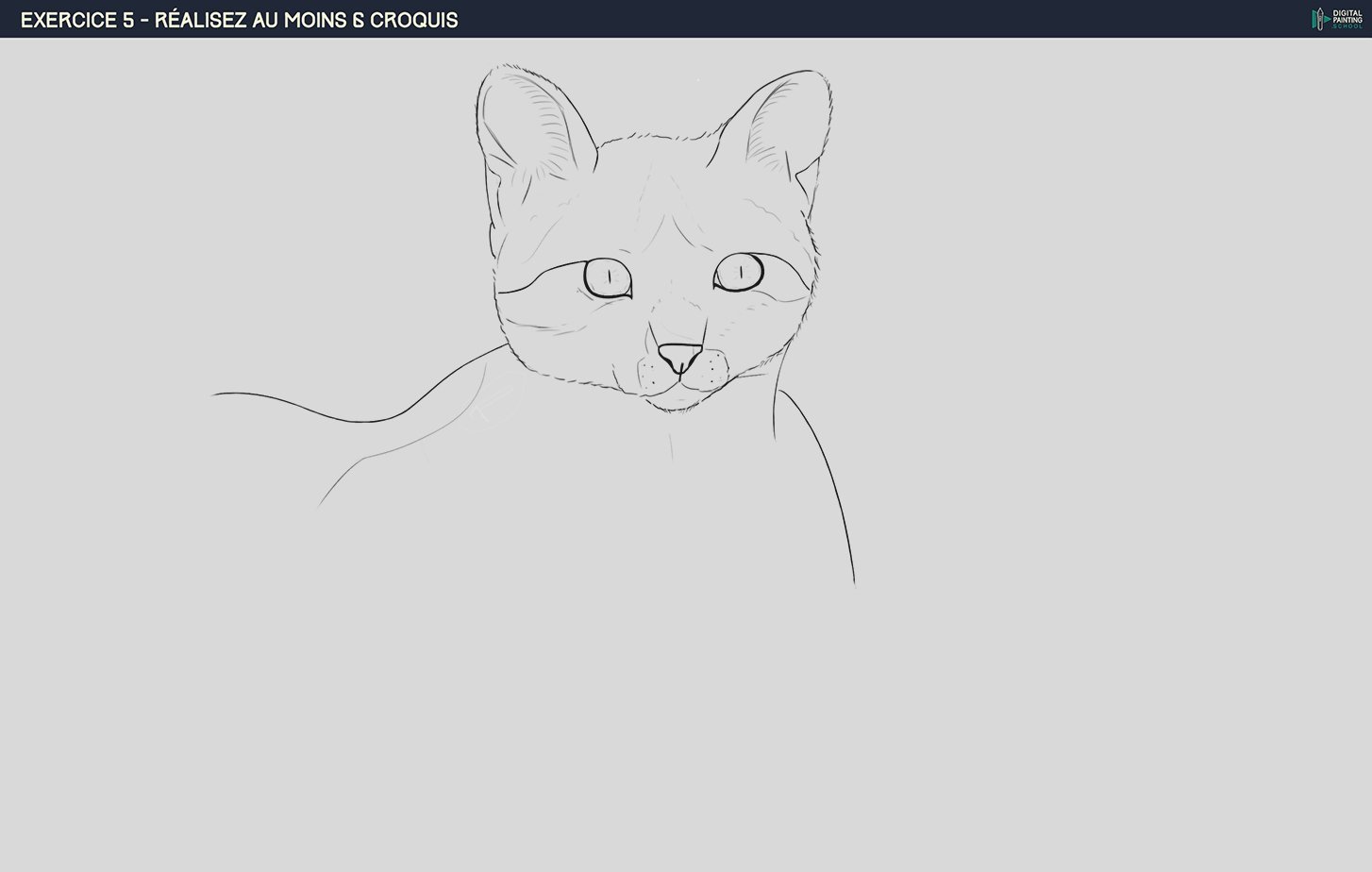The width and height of the screenshot is (1372, 872).
Task: Click the top-right corner branding area
Action: pyautogui.click(x=1334, y=19)
